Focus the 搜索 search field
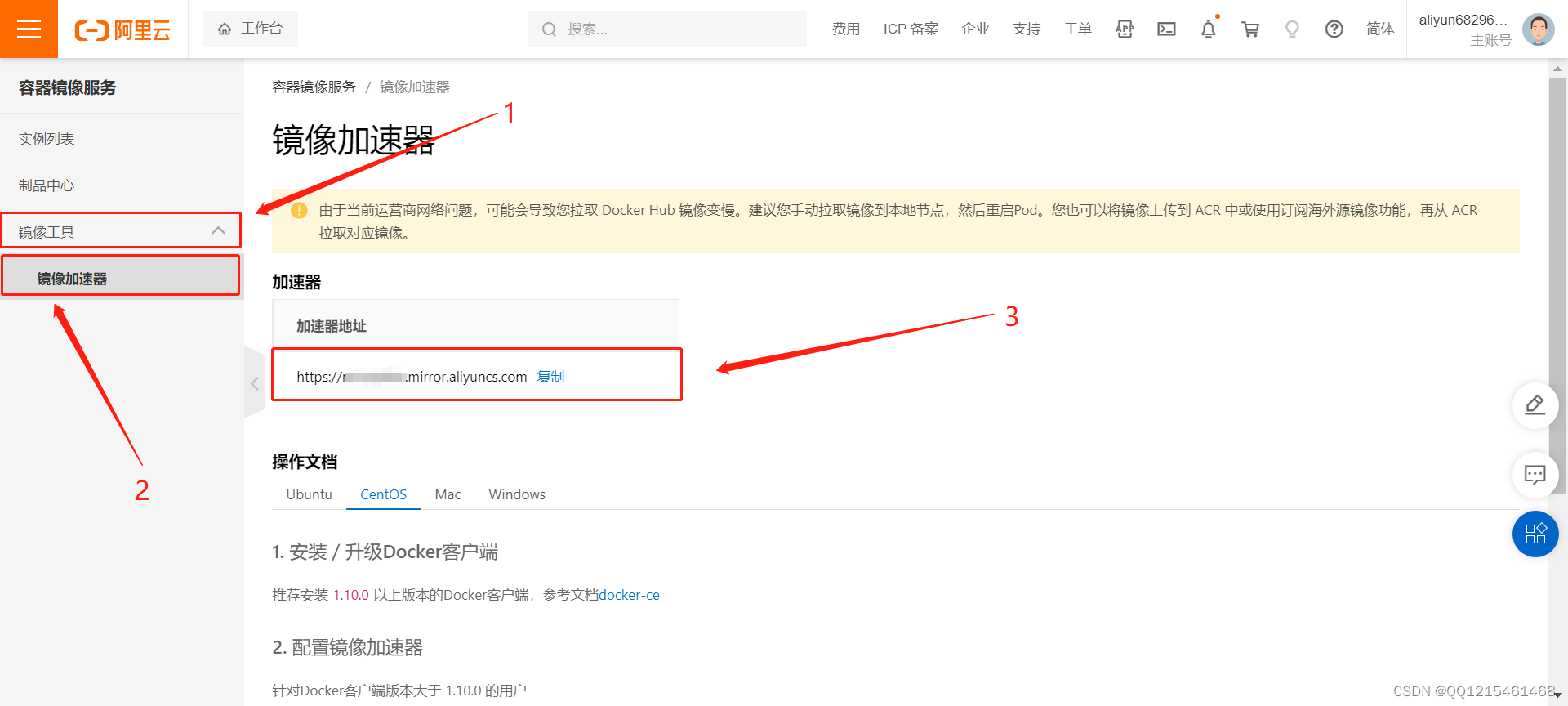The height and width of the screenshot is (706, 1568). 667,29
